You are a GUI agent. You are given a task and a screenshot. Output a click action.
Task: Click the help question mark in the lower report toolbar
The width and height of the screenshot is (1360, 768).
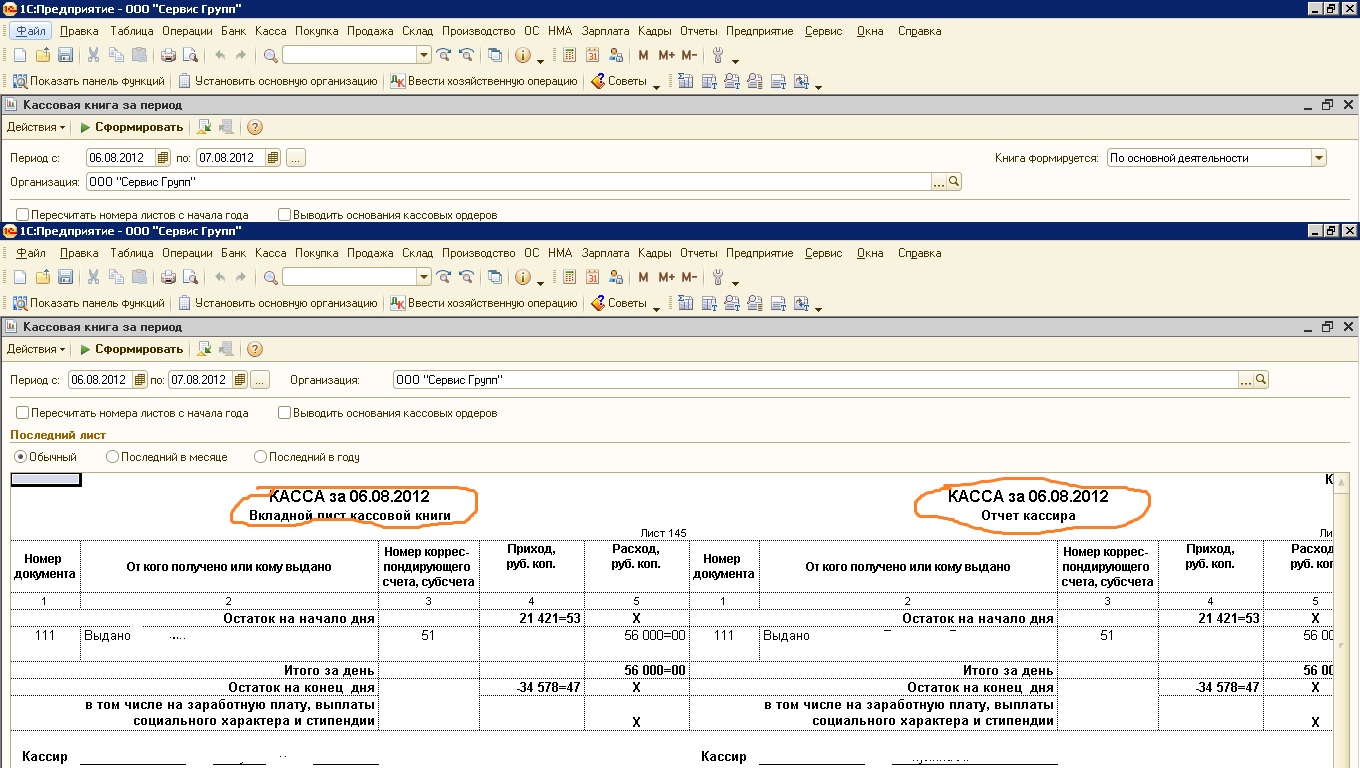[x=254, y=349]
